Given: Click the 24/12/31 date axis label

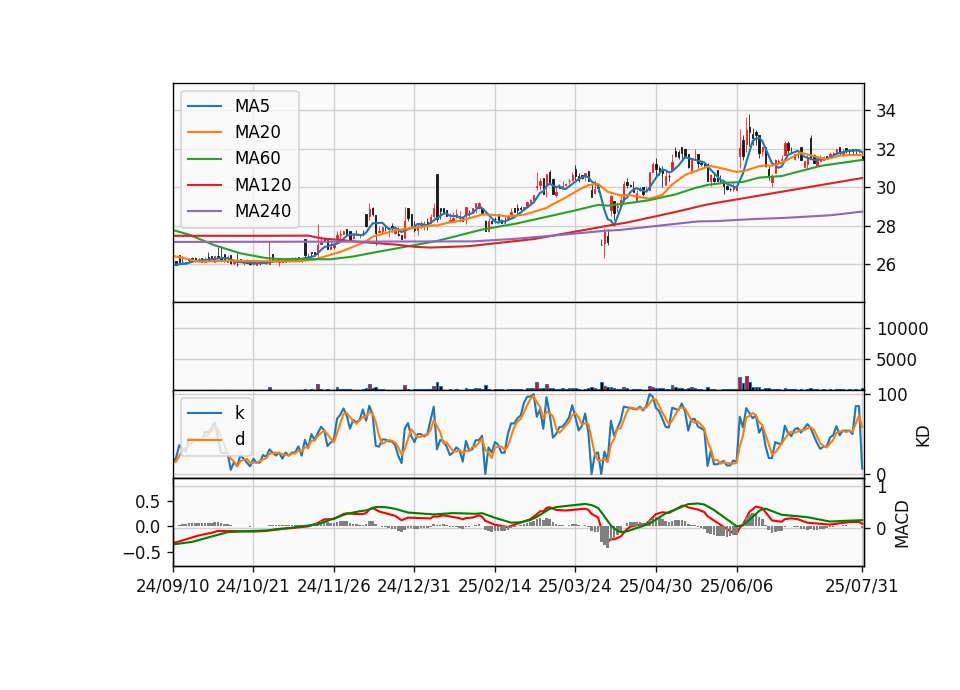Looking at the screenshot, I should click(x=414, y=586).
